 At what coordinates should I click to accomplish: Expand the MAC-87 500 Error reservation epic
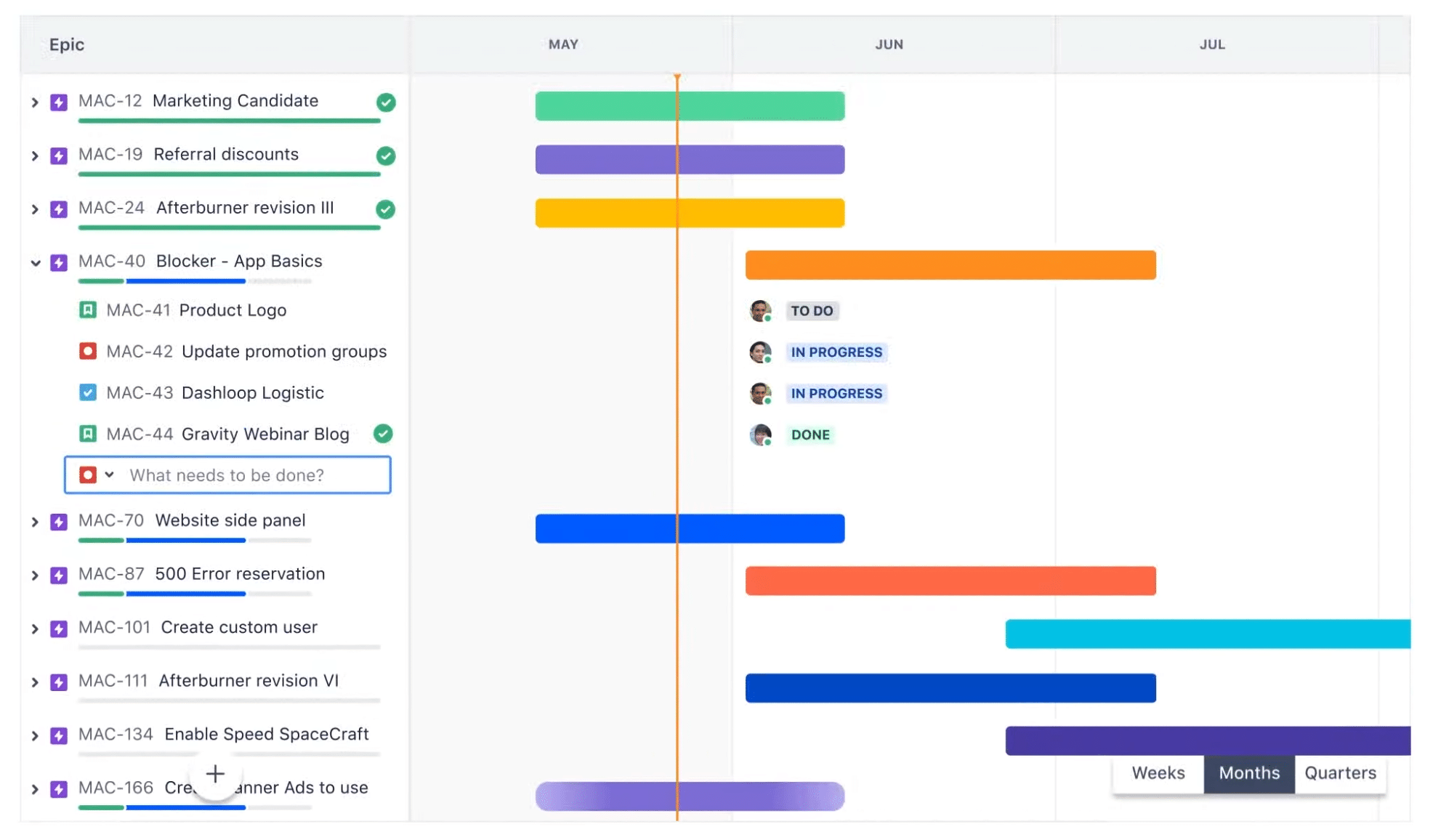35,576
